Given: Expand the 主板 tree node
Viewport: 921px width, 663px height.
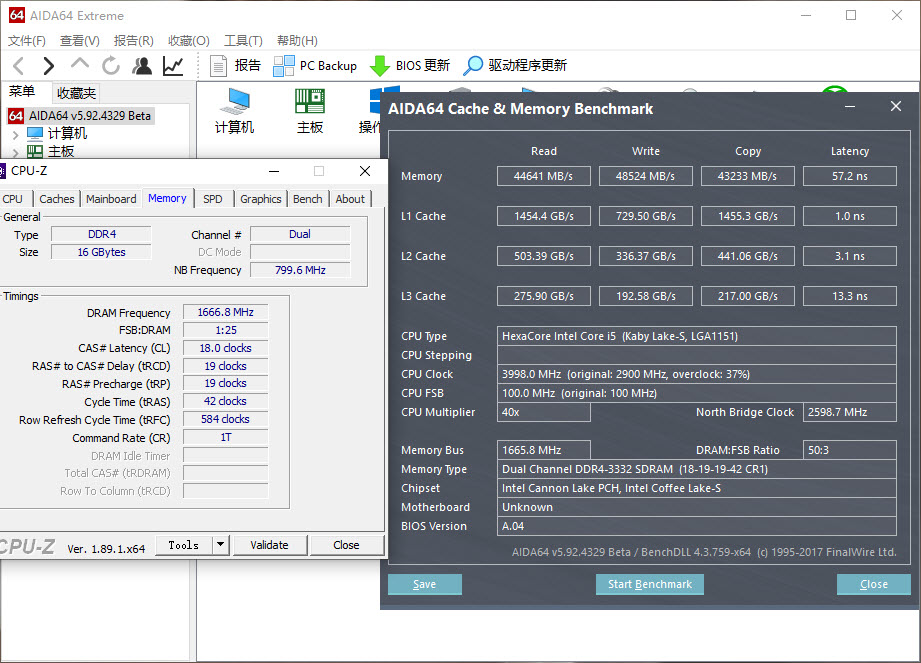Looking at the screenshot, I should click(15, 151).
